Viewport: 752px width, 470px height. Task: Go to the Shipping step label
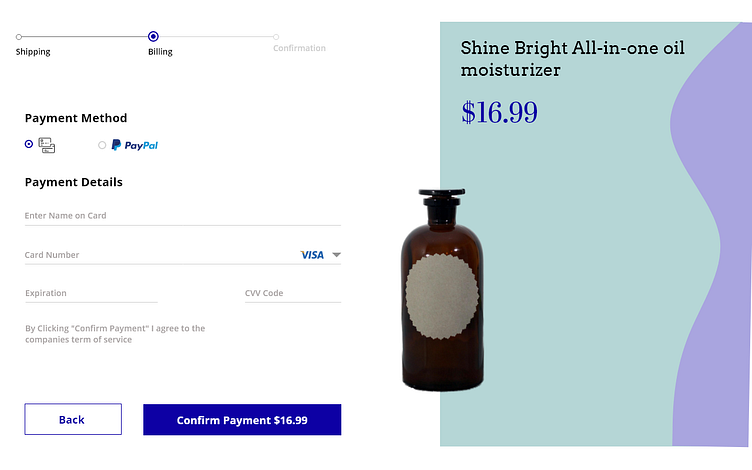(x=33, y=52)
